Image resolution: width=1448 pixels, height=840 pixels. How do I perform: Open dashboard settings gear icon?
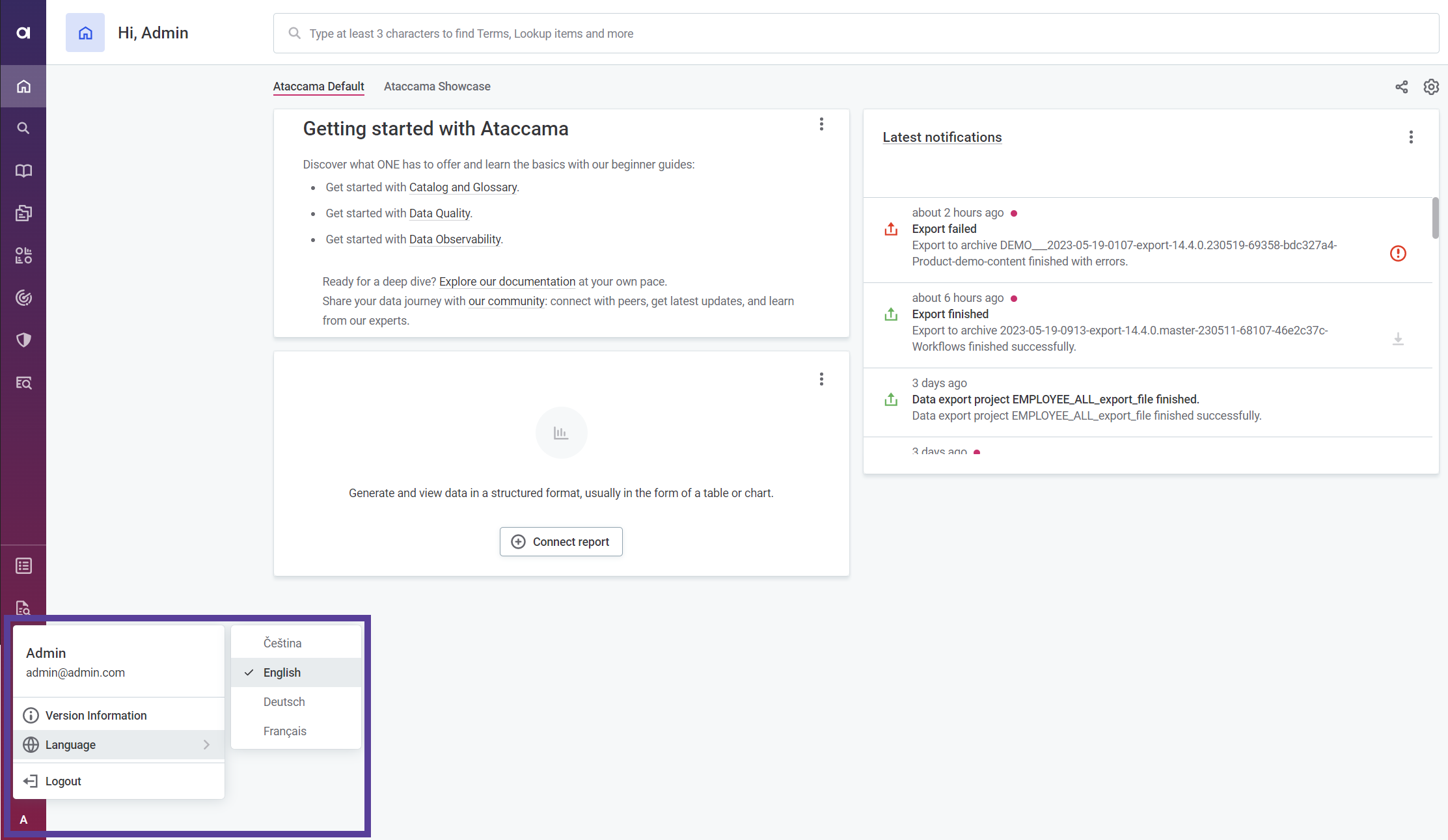(1430, 87)
